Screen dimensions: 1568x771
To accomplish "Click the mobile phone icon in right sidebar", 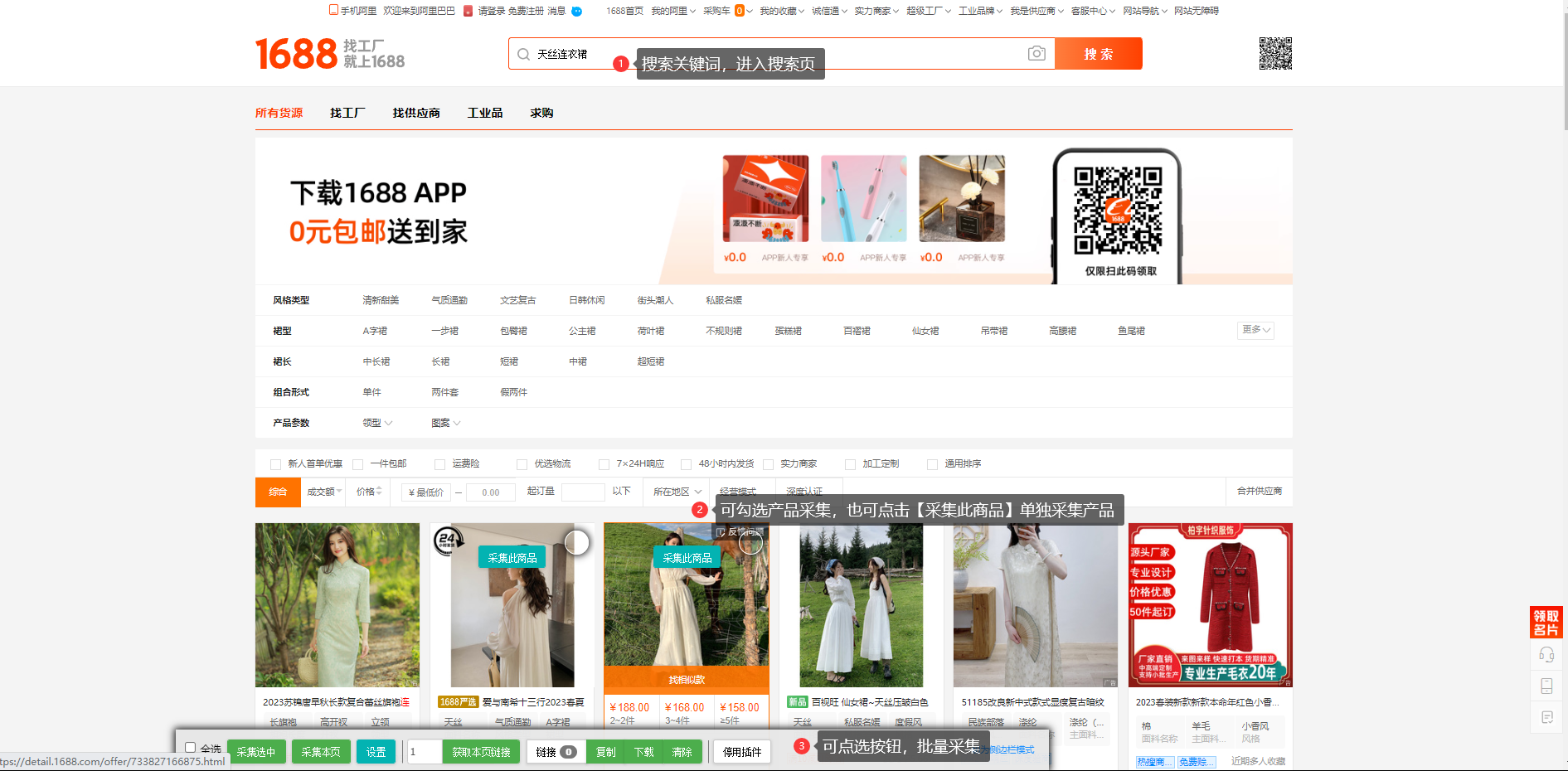I will (1546, 686).
